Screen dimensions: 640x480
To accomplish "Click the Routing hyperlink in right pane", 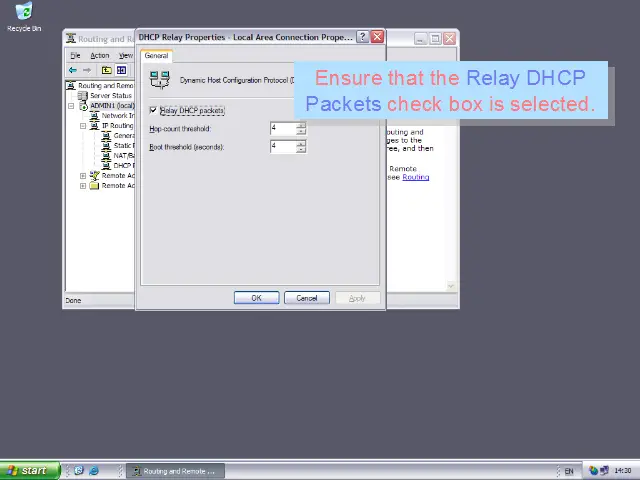I will [x=415, y=177].
